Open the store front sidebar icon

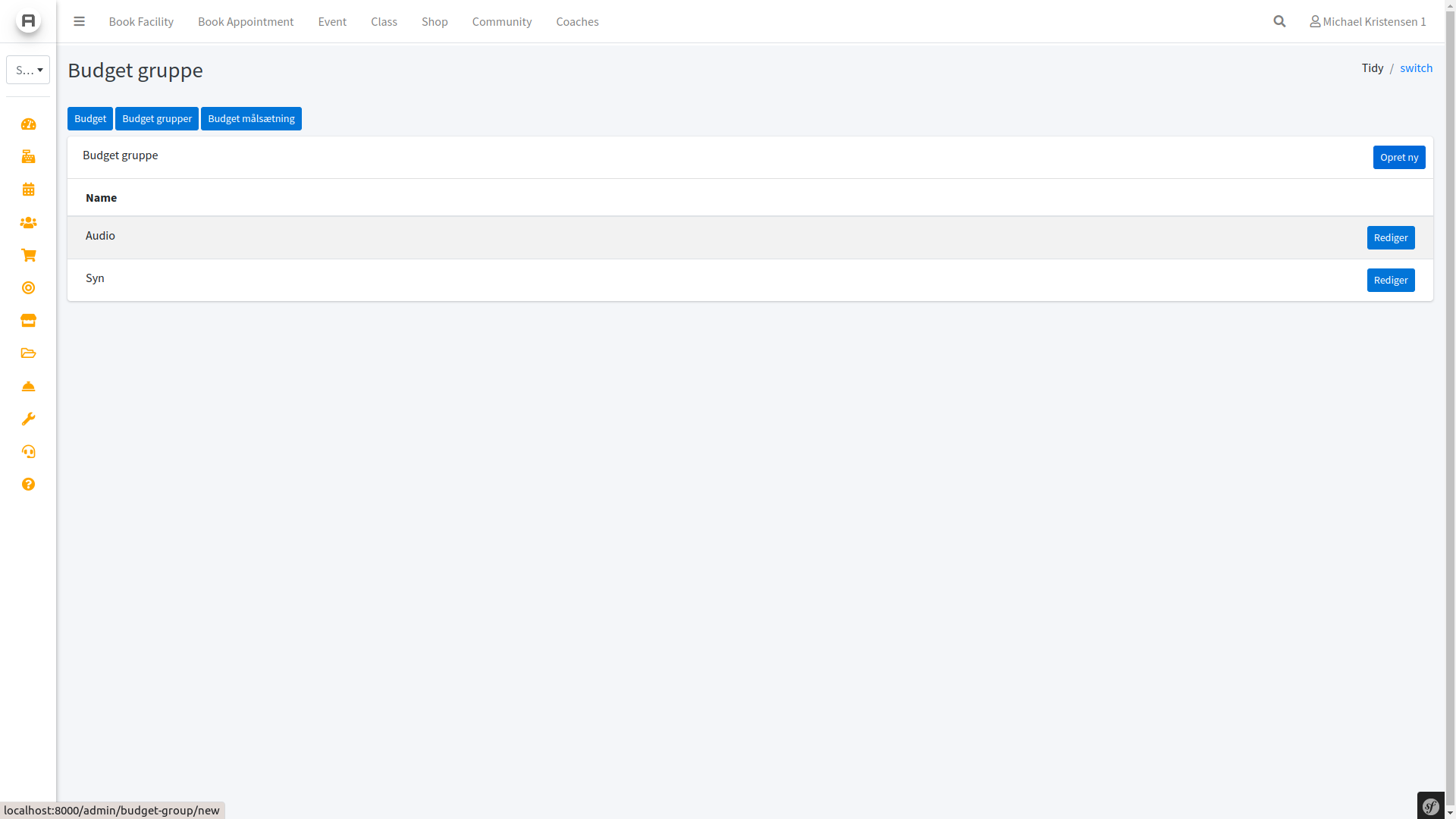tap(28, 321)
